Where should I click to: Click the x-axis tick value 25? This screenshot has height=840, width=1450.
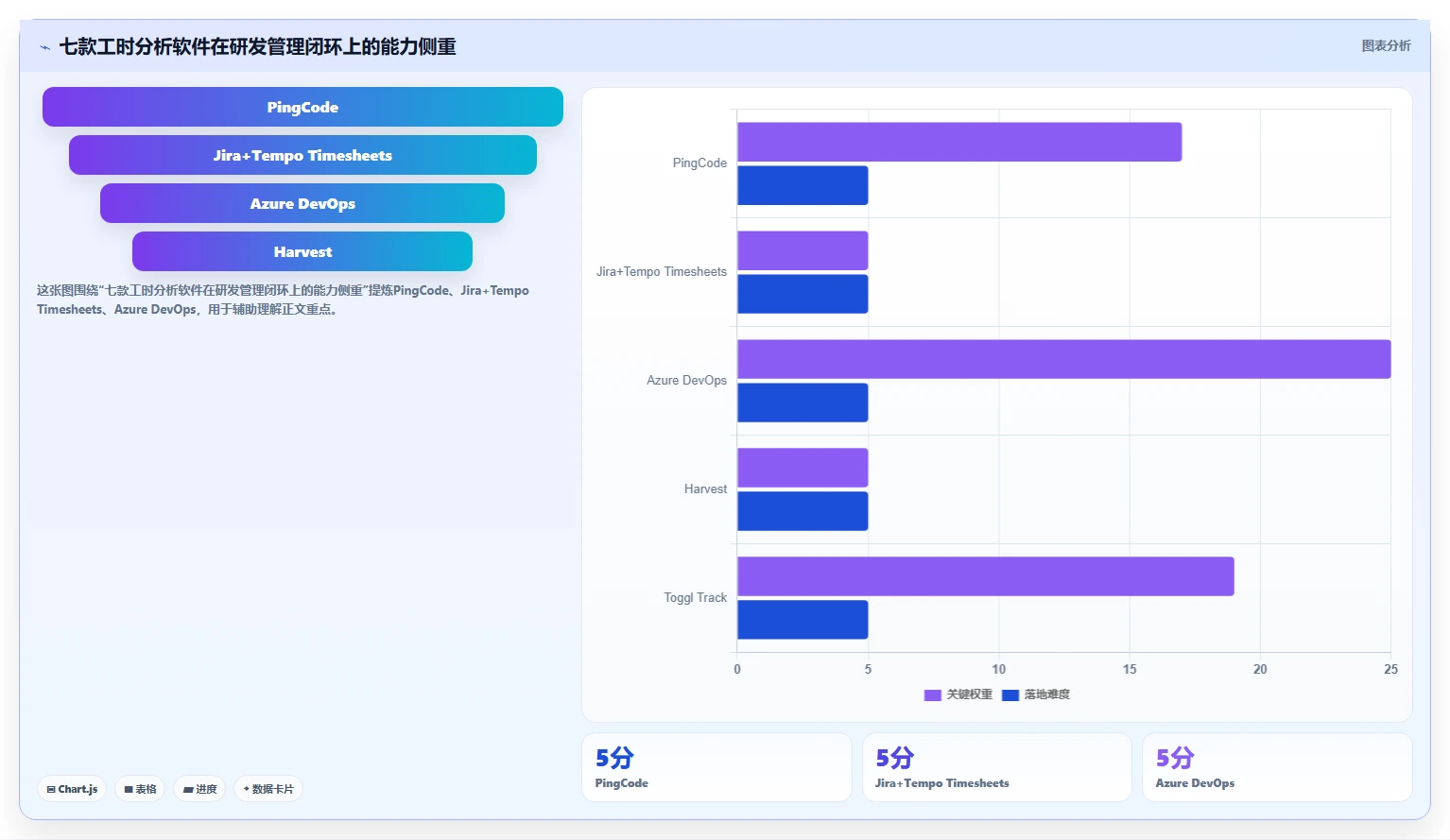point(1390,669)
